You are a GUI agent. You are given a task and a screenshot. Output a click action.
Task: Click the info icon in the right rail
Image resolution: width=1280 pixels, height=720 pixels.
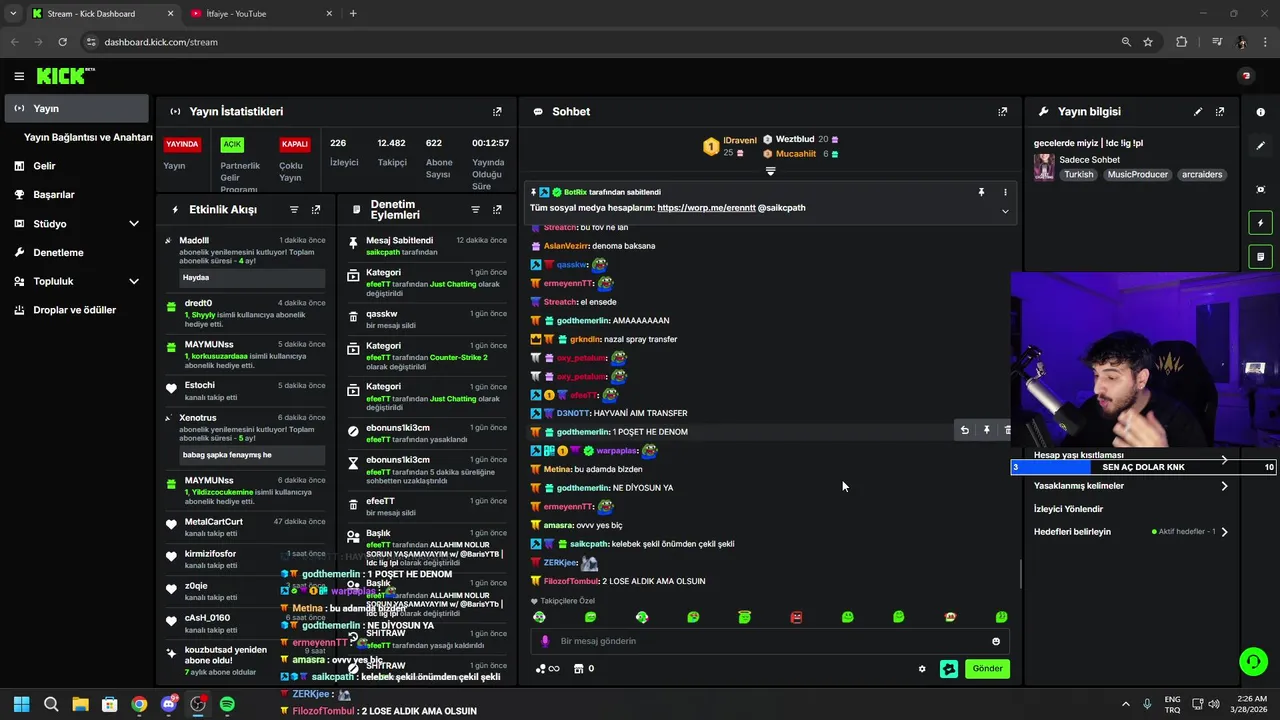click(x=1260, y=112)
